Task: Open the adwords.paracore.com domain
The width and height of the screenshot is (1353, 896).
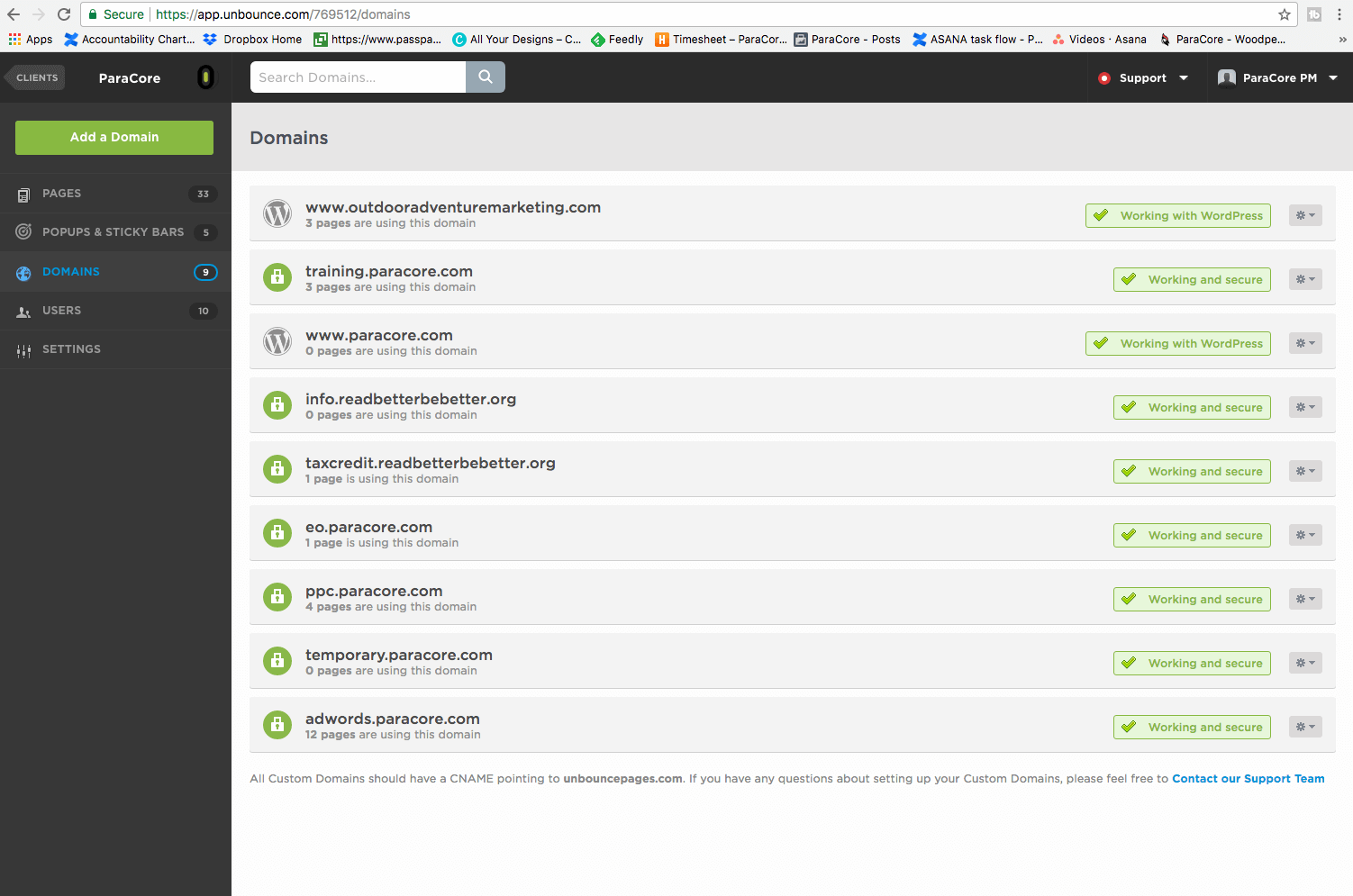Action: pos(392,719)
